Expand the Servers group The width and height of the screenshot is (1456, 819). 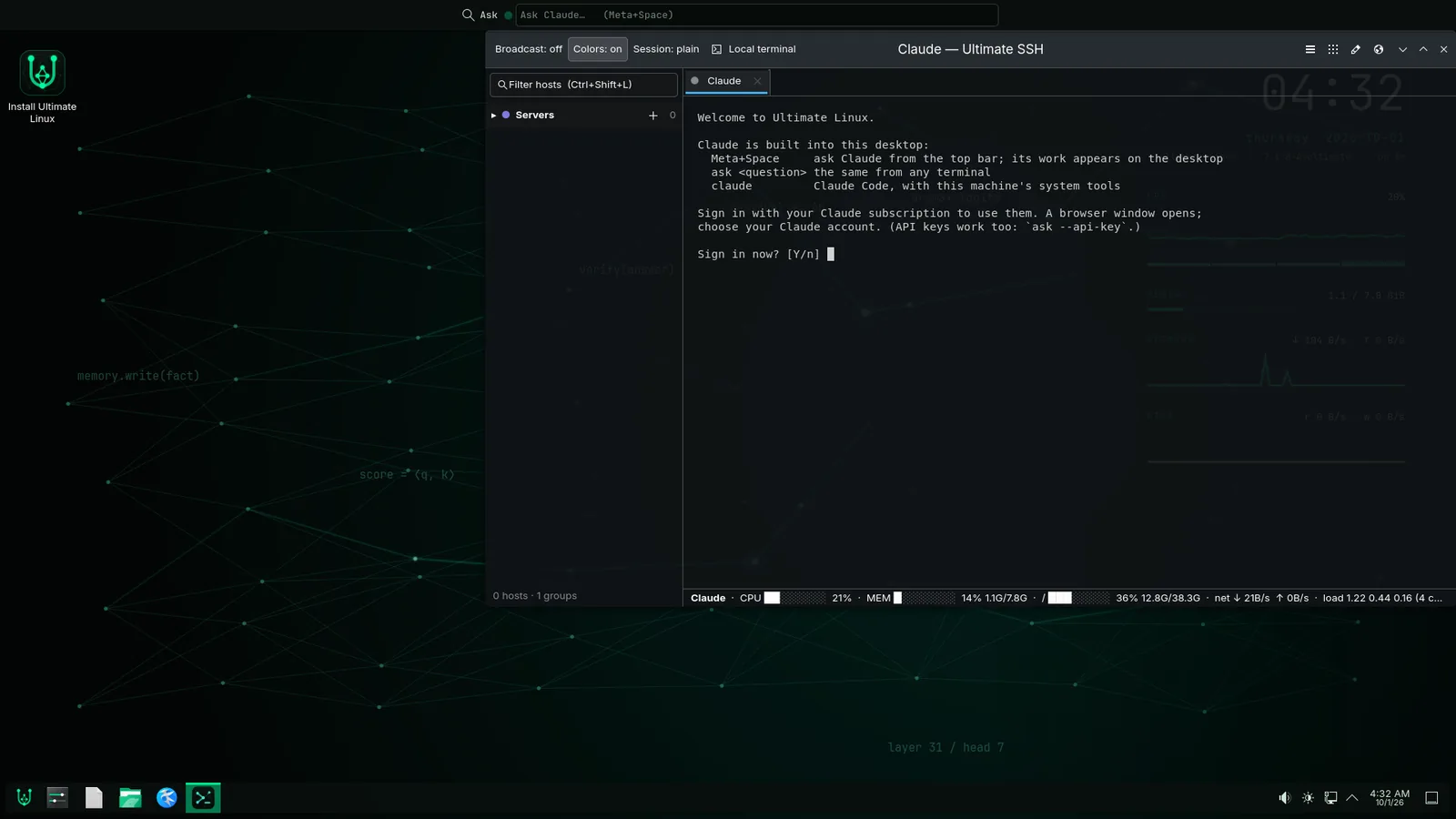pos(493,116)
